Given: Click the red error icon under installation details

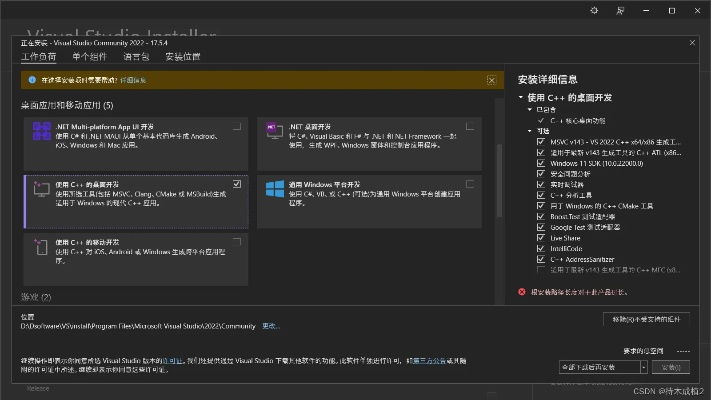Looking at the screenshot, I should point(522,292).
